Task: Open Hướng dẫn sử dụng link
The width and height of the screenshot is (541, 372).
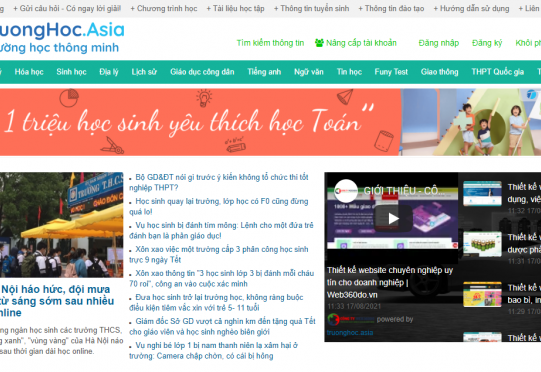Action: click(x=471, y=8)
